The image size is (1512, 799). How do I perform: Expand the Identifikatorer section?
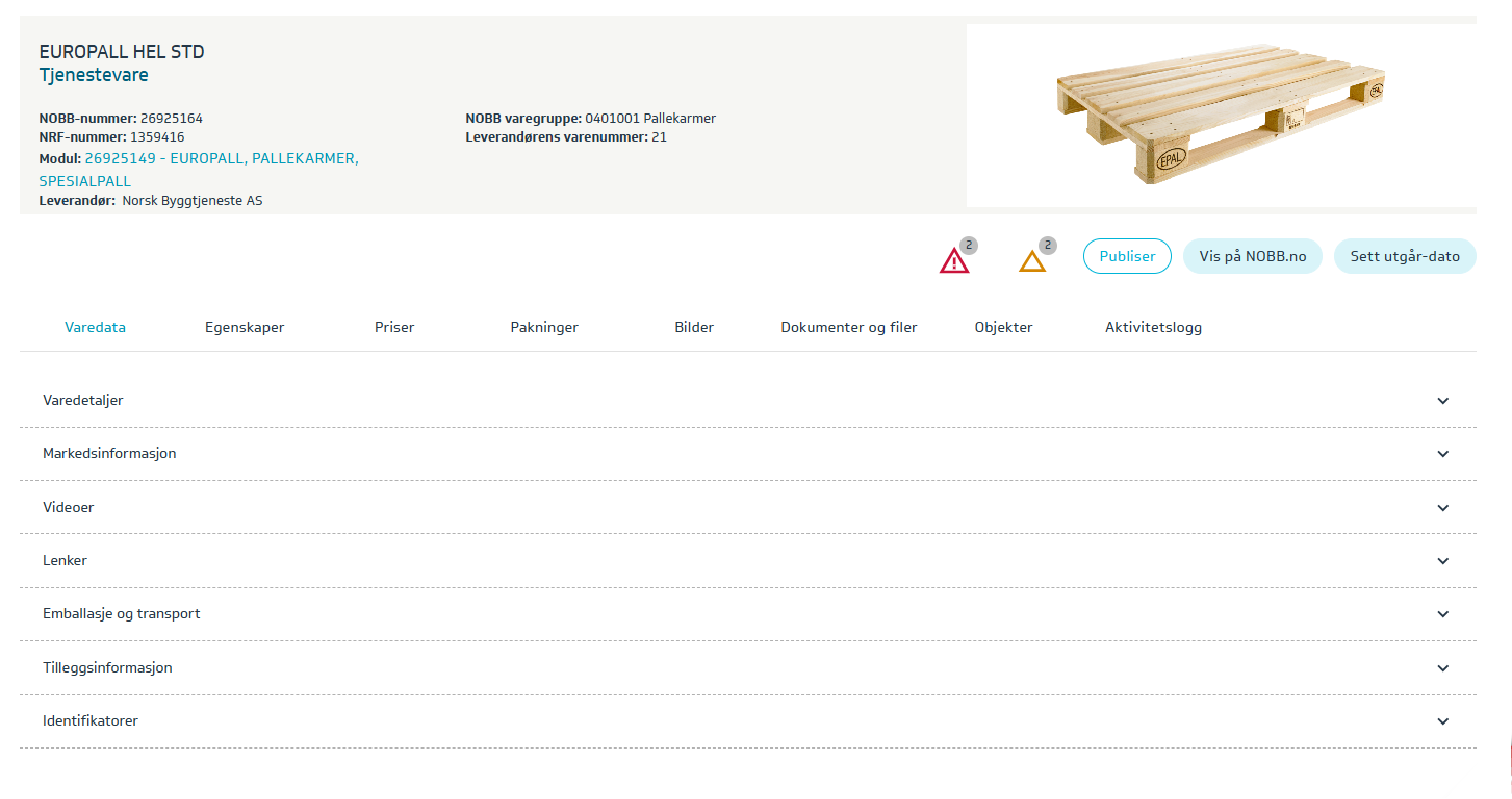[x=1442, y=721]
